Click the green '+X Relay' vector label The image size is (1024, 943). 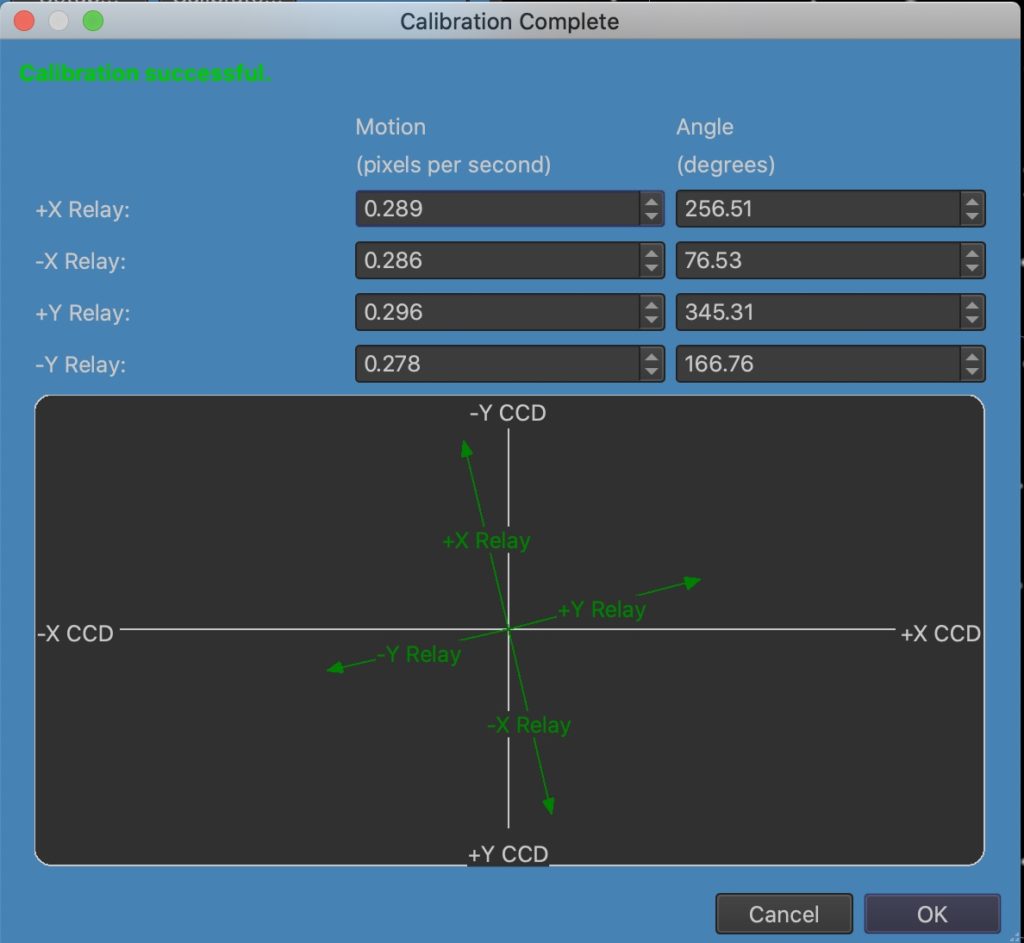point(487,541)
